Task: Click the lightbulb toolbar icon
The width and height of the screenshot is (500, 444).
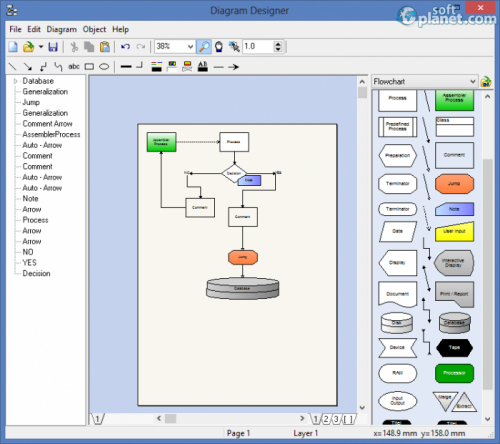Action: 219,47
